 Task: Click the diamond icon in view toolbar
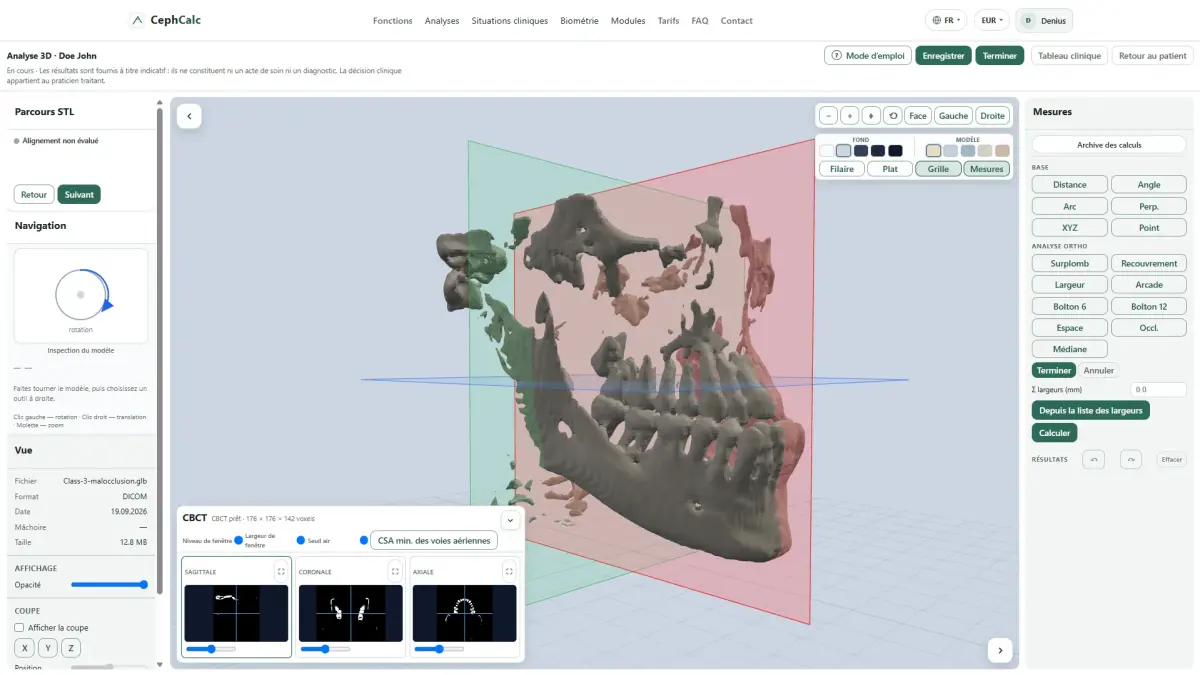click(x=871, y=116)
